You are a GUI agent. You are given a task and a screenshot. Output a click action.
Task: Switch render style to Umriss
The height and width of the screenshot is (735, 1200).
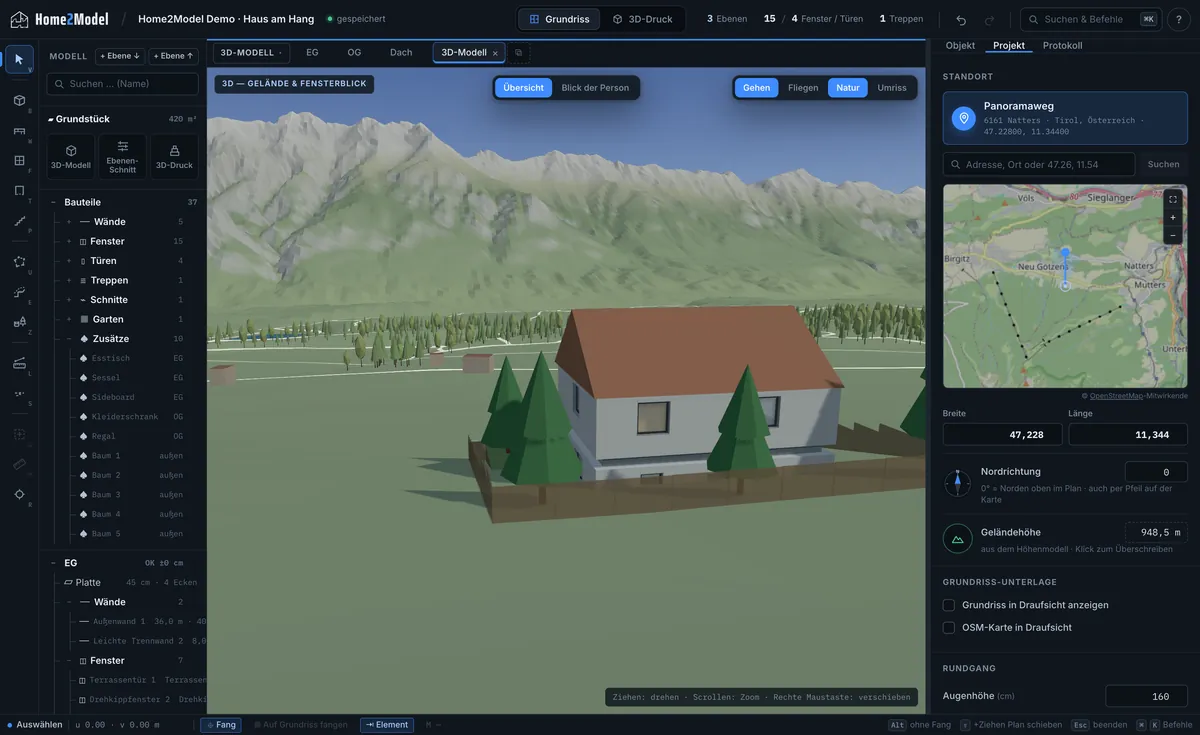[x=892, y=88]
